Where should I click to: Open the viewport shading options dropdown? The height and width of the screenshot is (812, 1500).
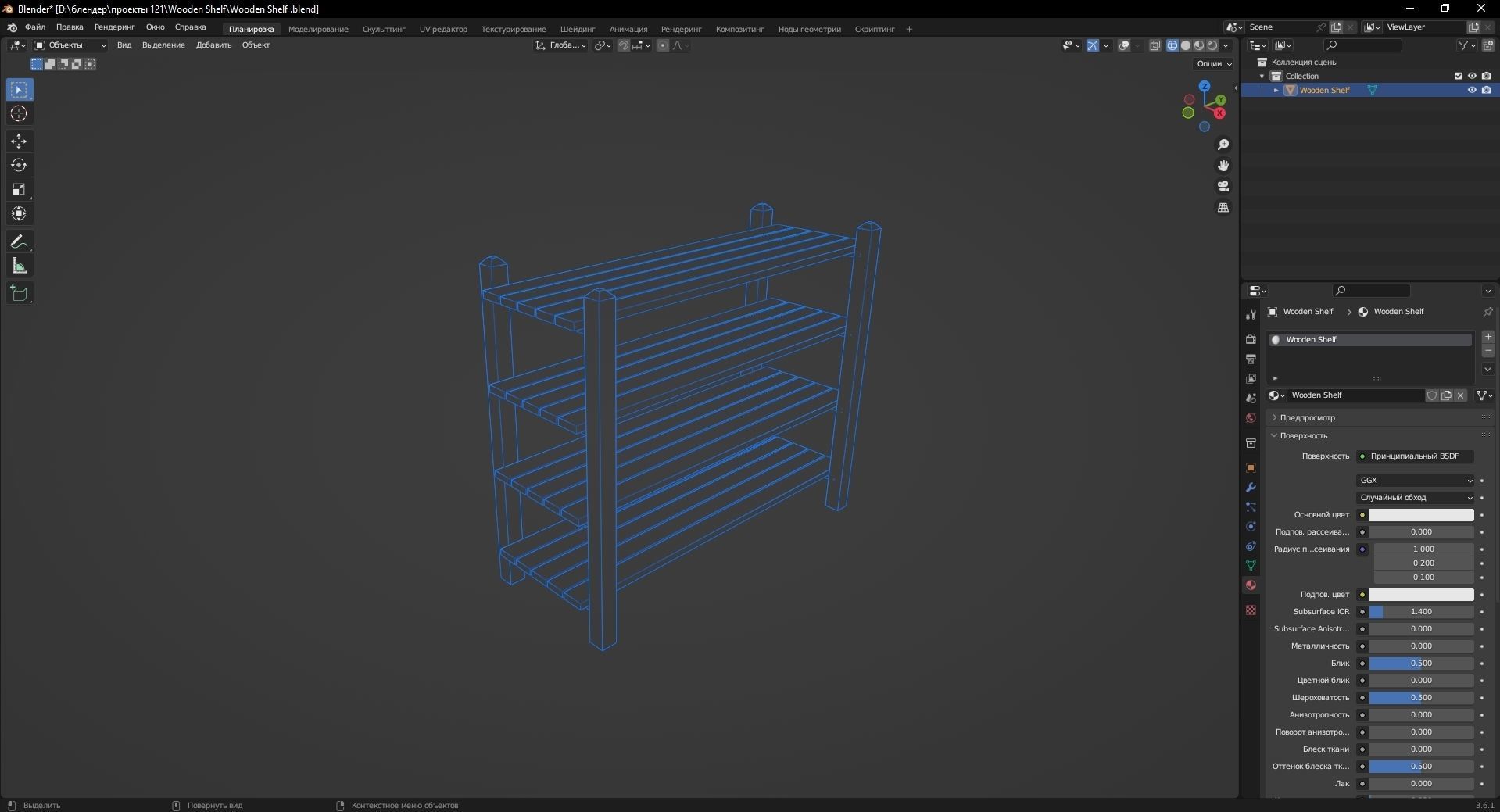point(1226,45)
